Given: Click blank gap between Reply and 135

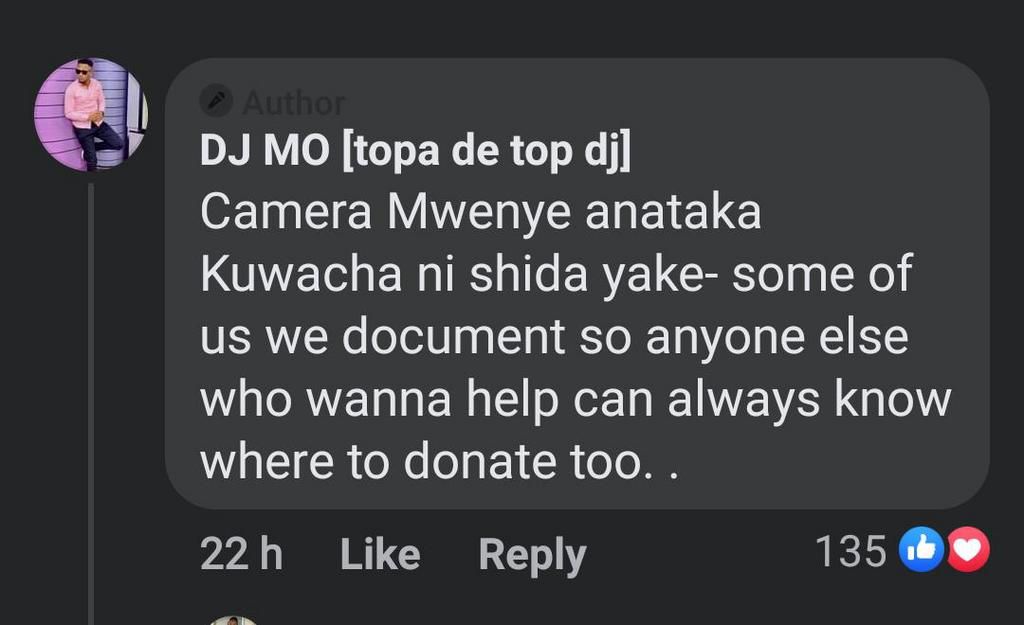Looking at the screenshot, I should [700, 554].
